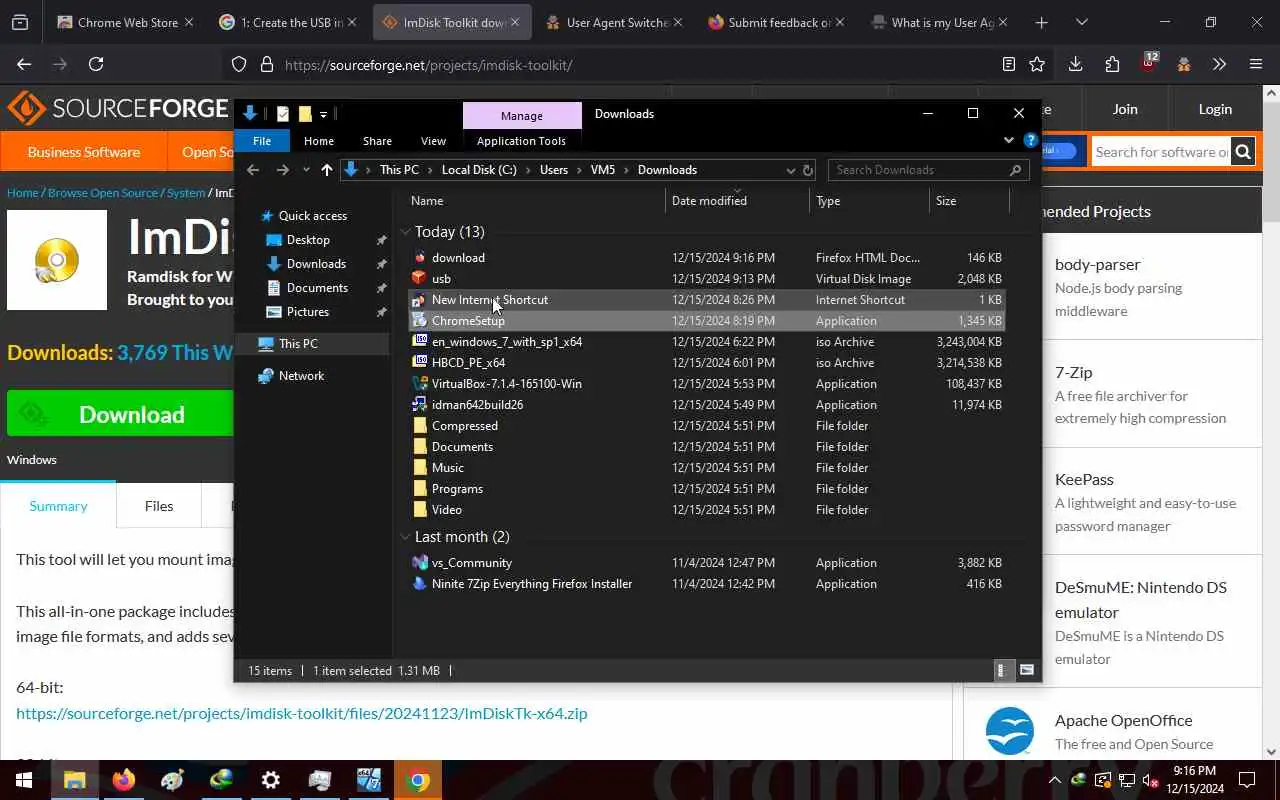Open Firefox downloads panel icon

pyautogui.click(x=1075, y=64)
